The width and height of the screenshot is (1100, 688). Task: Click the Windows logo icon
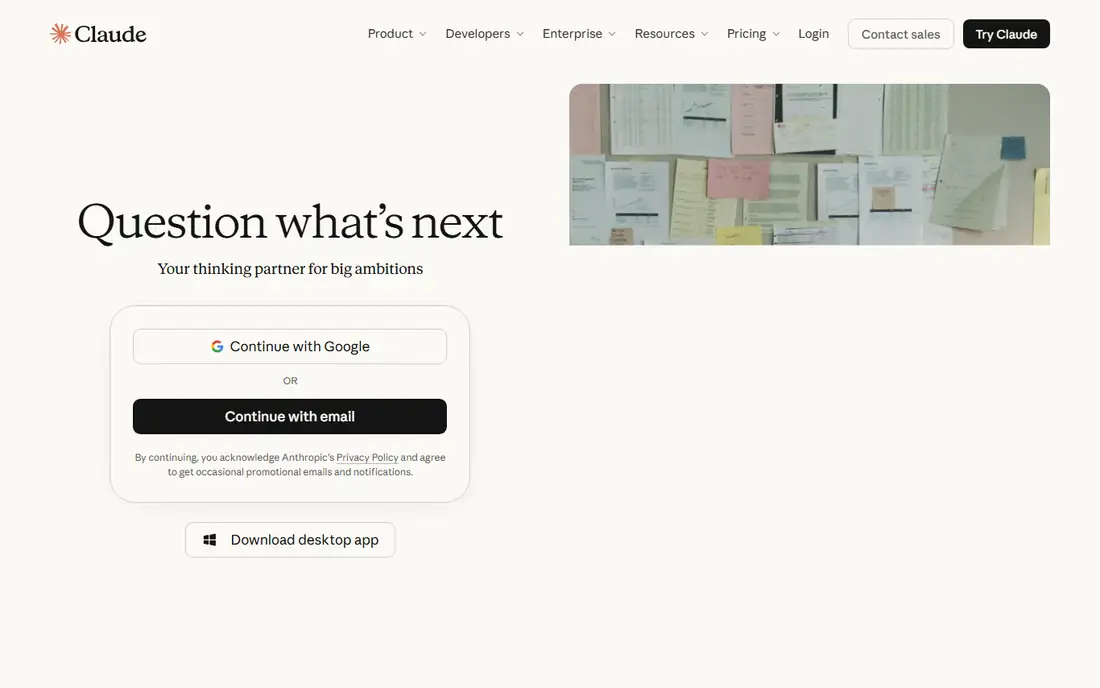point(210,539)
